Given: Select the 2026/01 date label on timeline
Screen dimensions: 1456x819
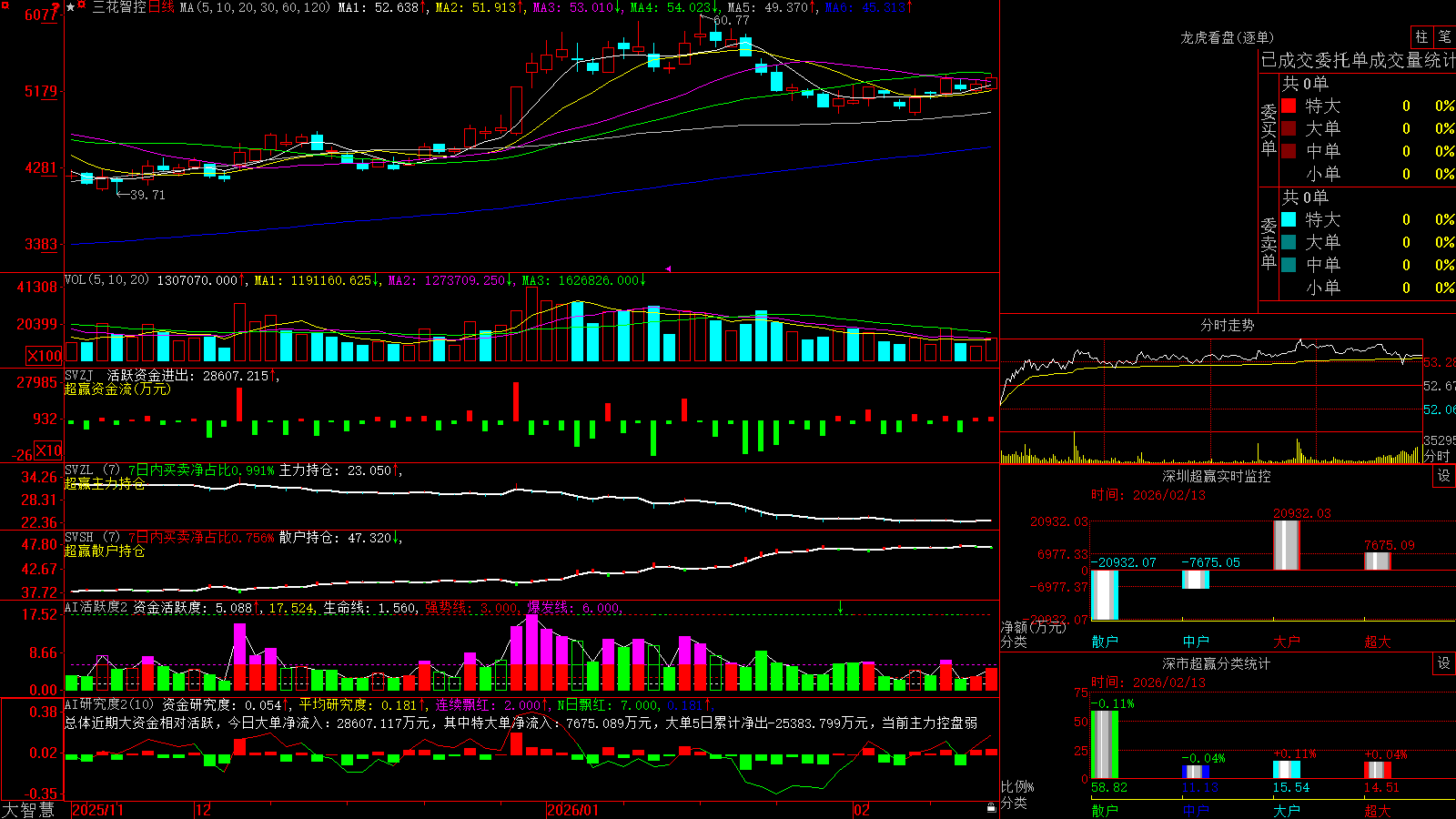Looking at the screenshot, I should click(573, 810).
